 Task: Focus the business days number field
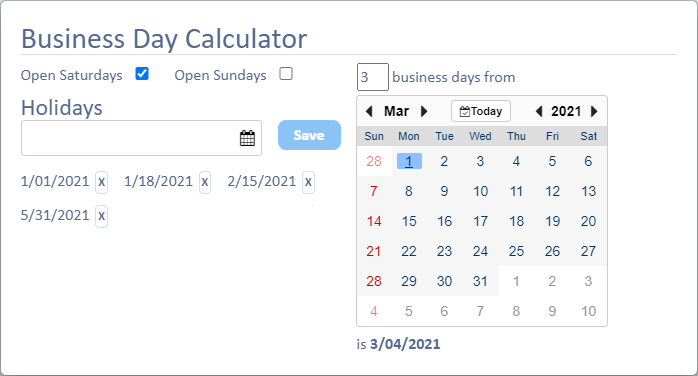tap(373, 77)
